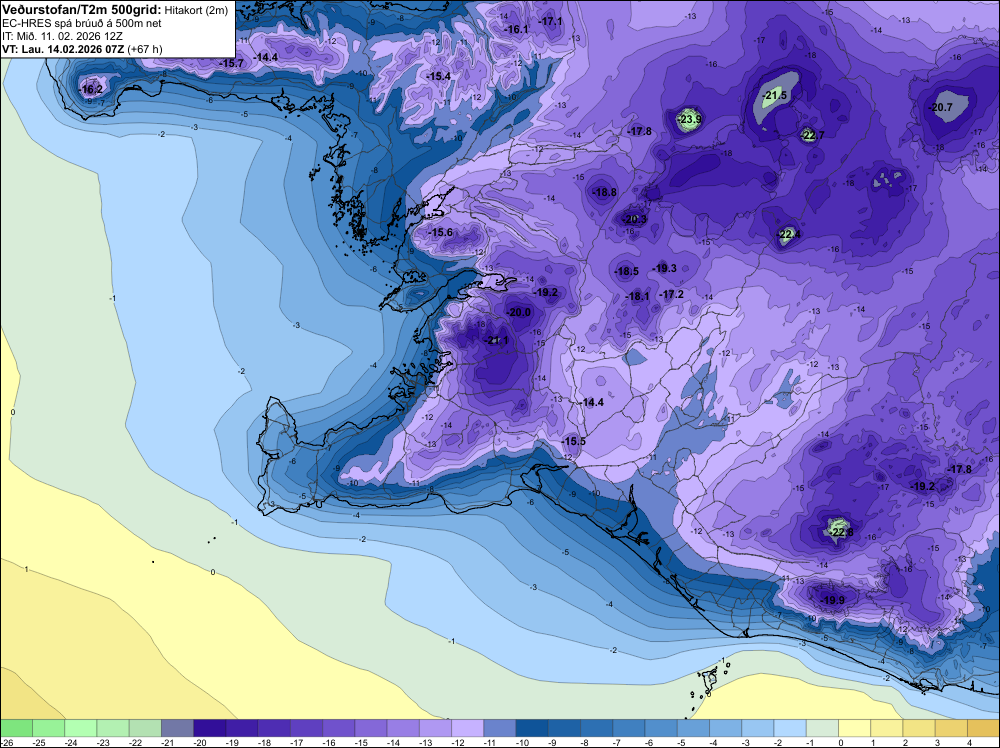
Task: Select the -19.3 temperature label
Action: pyautogui.click(x=665, y=268)
